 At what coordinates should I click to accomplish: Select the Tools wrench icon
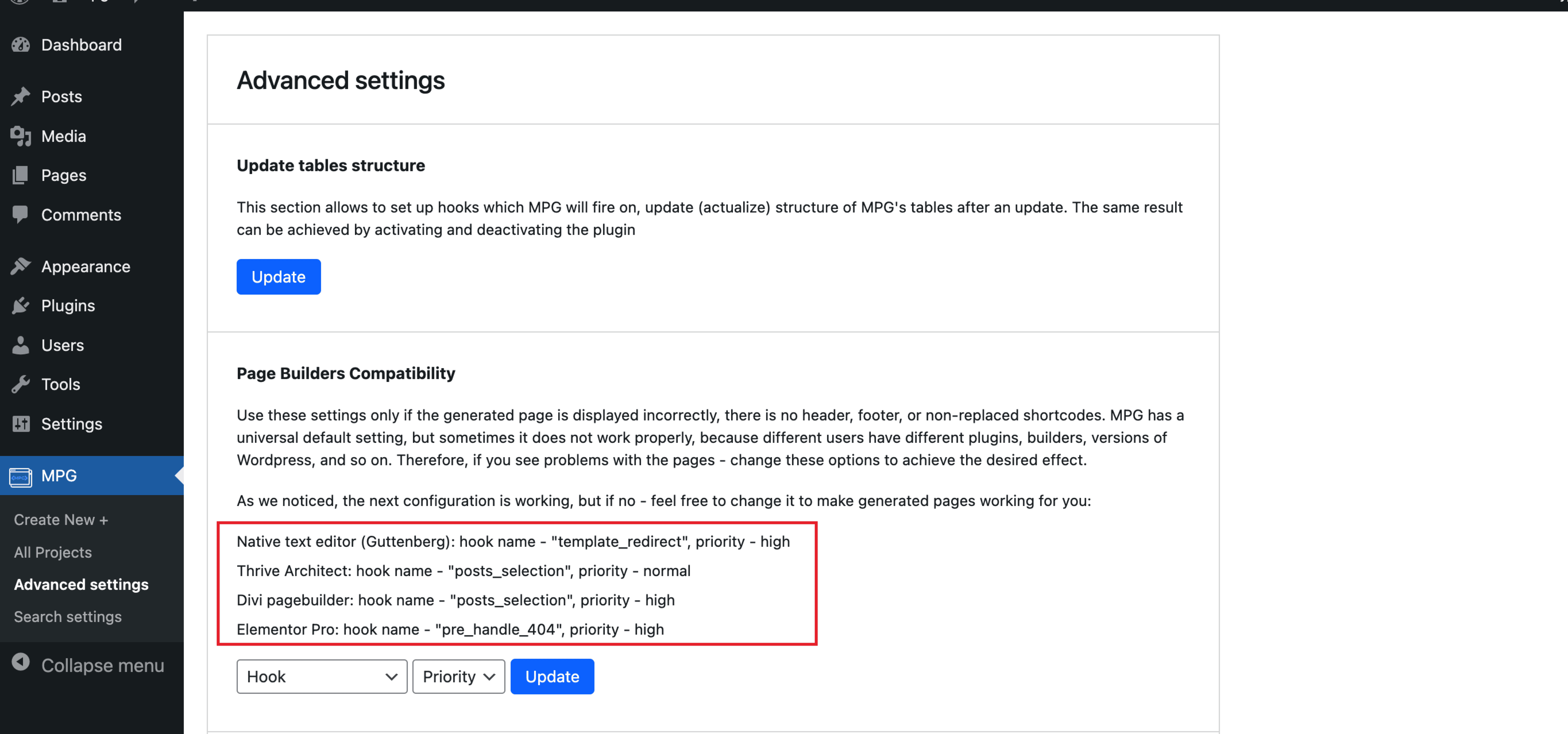click(21, 383)
